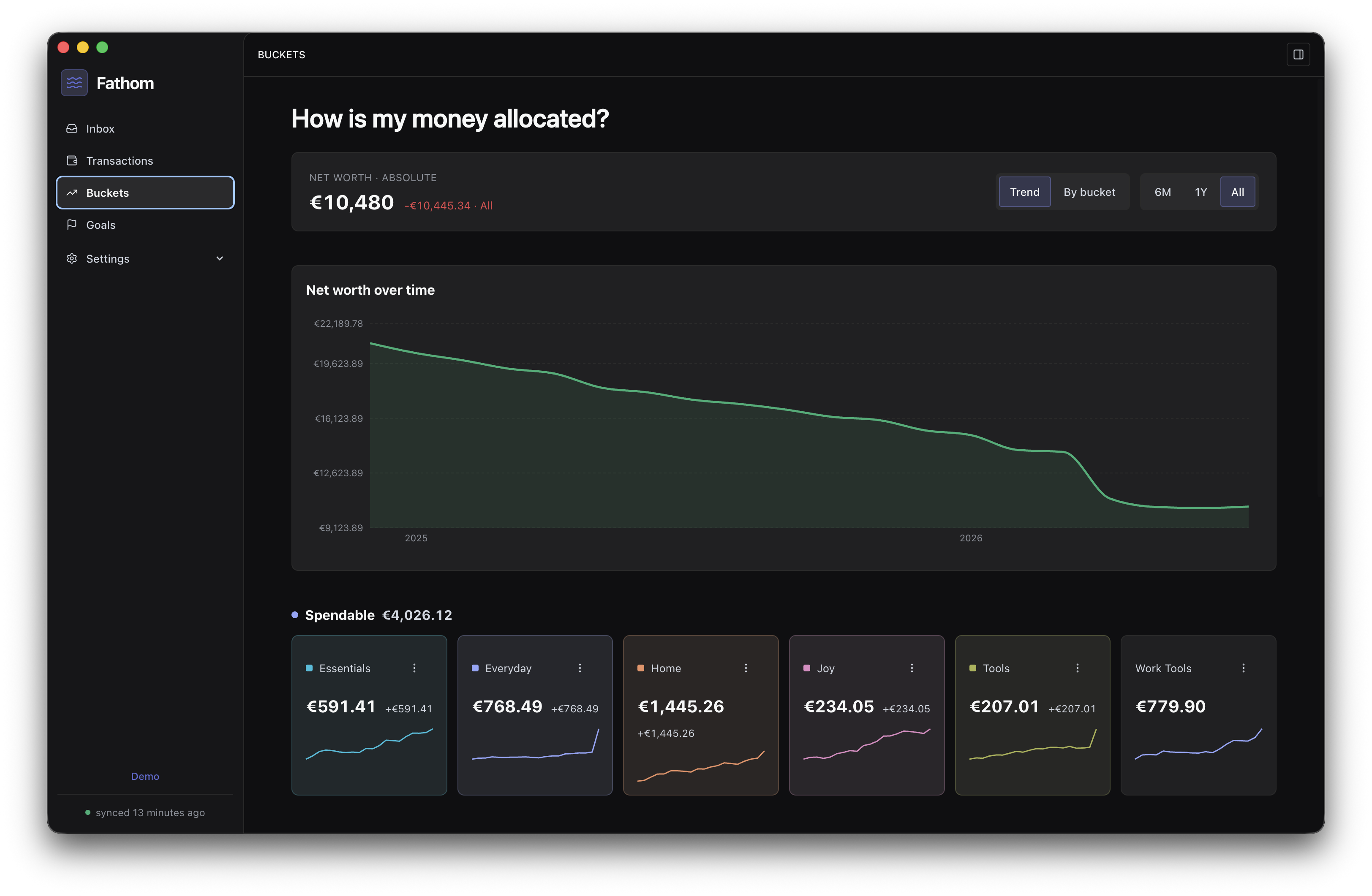The width and height of the screenshot is (1372, 896).
Task: Open the Tools bucket card
Action: pyautogui.click(x=1032, y=715)
